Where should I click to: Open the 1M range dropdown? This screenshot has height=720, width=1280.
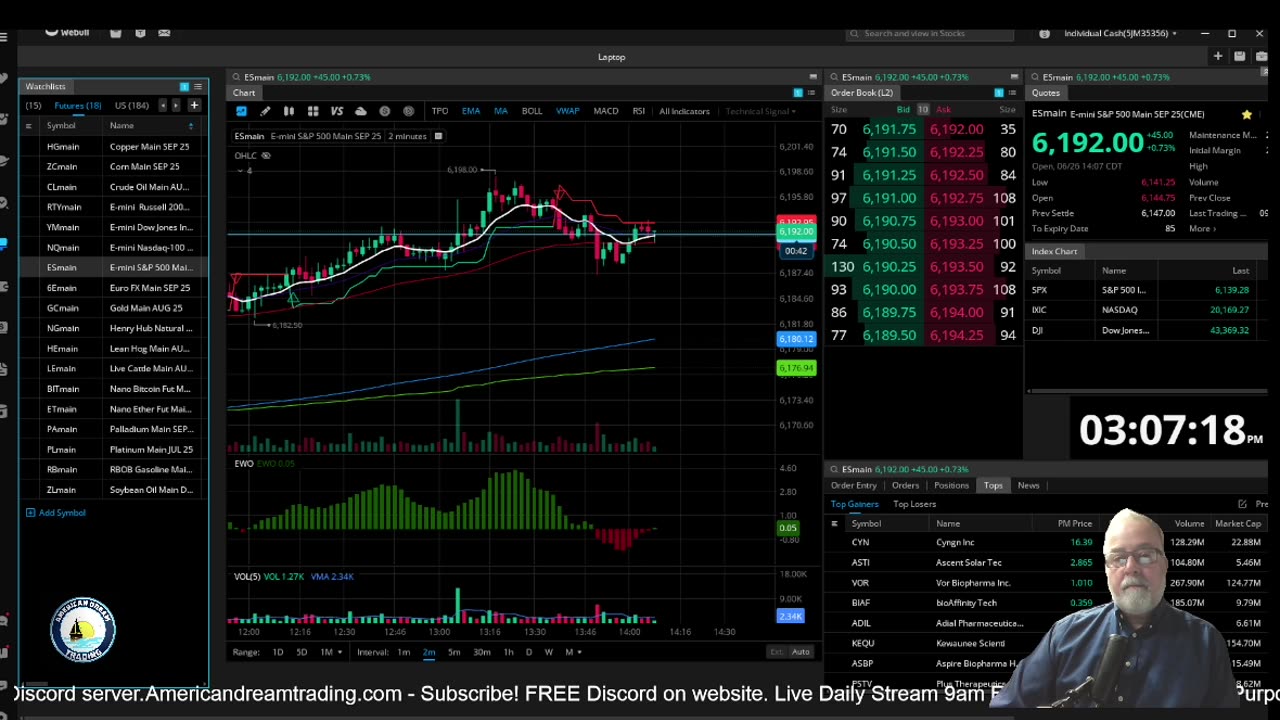point(330,652)
